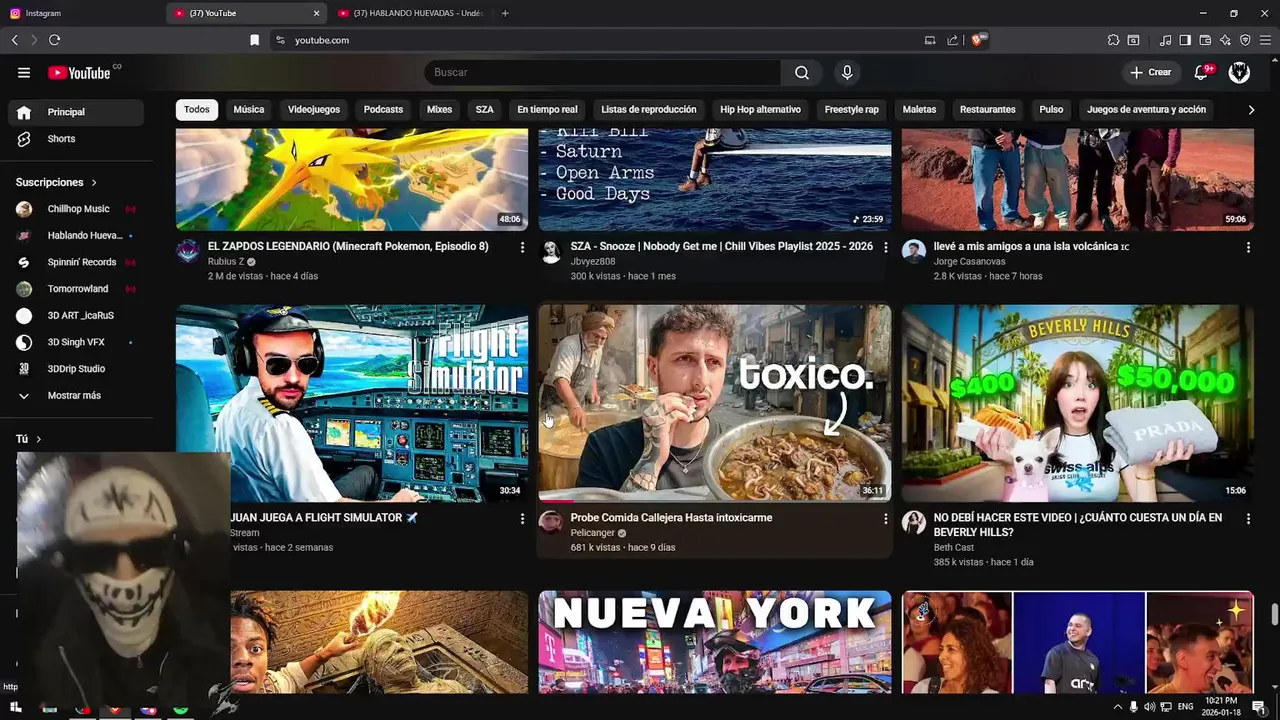The height and width of the screenshot is (720, 1280).
Task: Open Tomorrowland subscription channel
Action: [x=76, y=289]
